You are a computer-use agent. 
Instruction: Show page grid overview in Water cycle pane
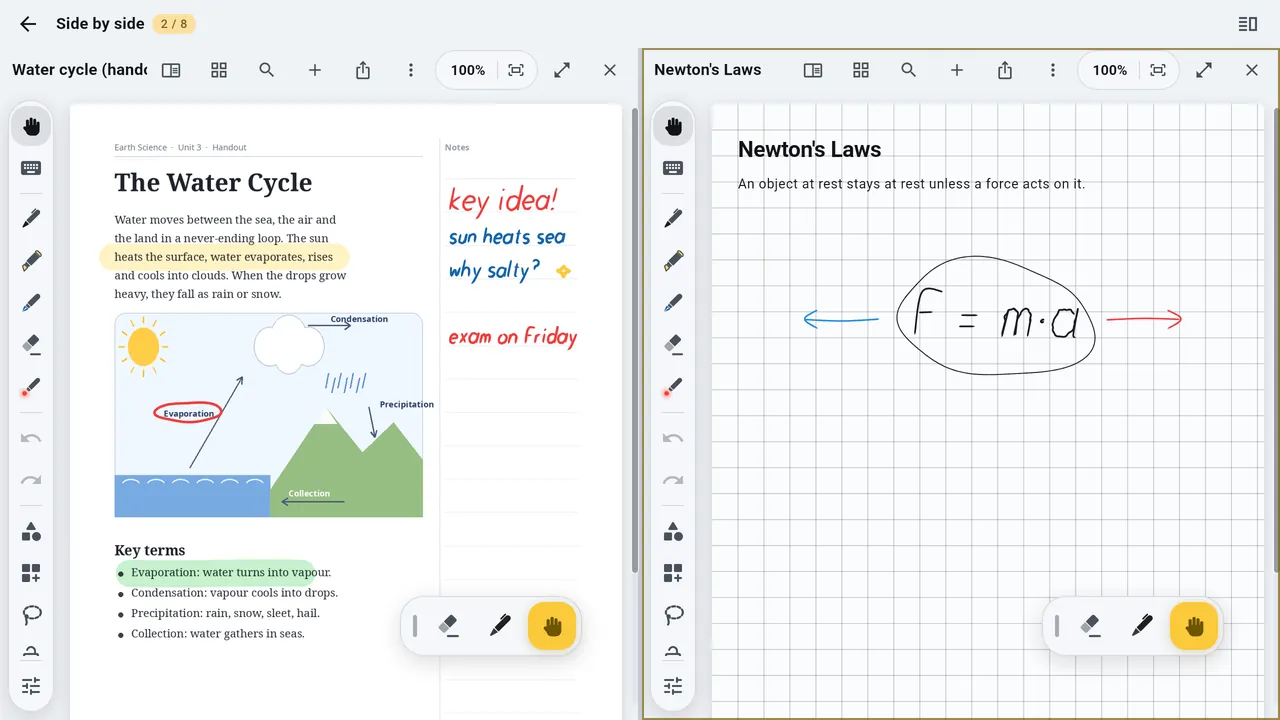(x=219, y=70)
